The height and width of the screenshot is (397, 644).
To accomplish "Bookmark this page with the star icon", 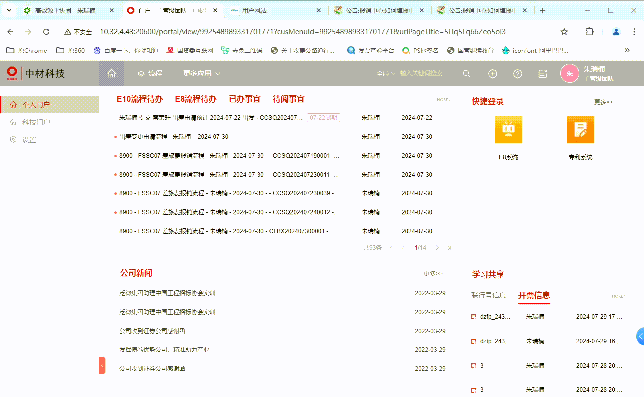I will [564, 32].
